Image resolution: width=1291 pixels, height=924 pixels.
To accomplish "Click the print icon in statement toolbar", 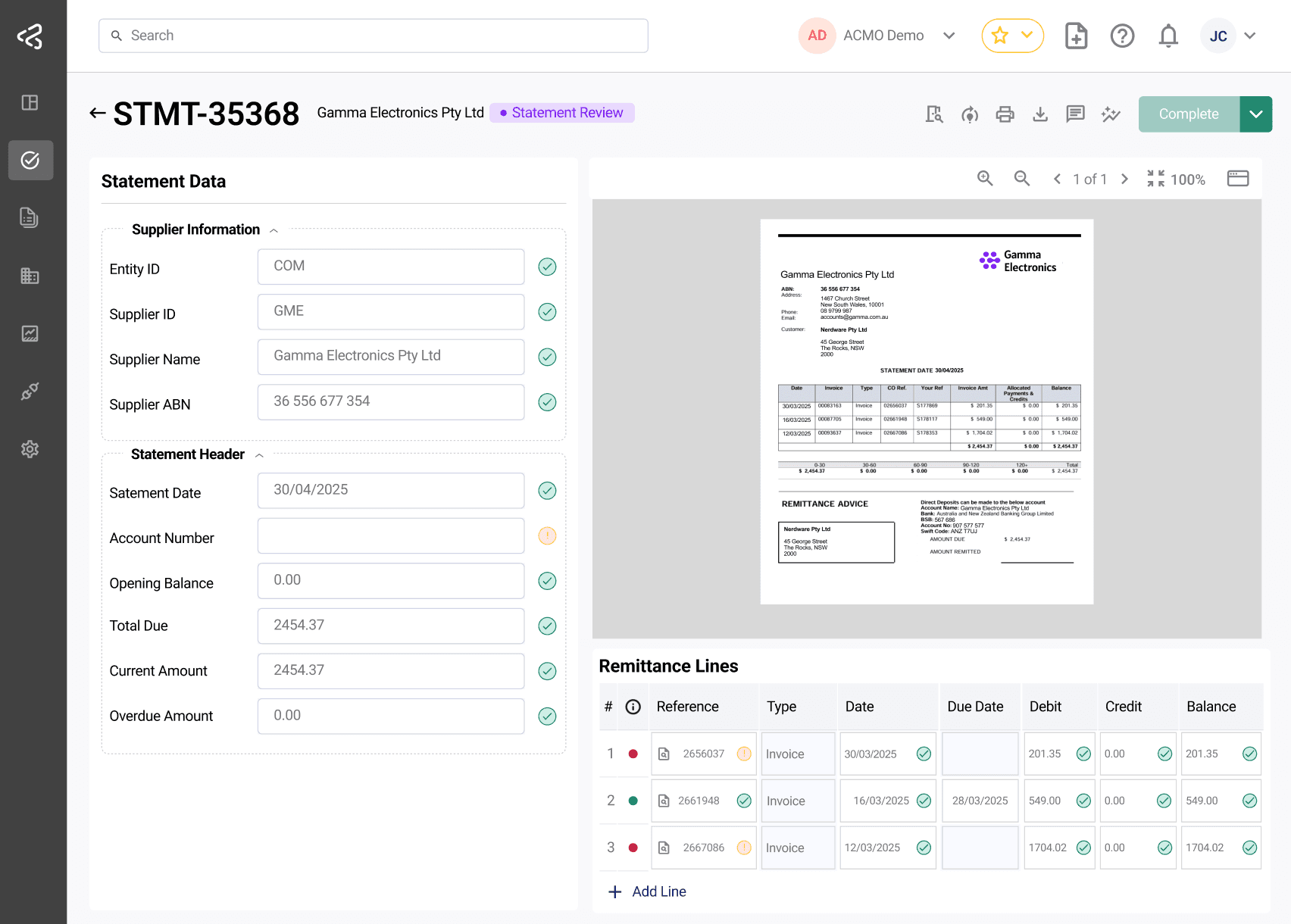I will (1005, 114).
